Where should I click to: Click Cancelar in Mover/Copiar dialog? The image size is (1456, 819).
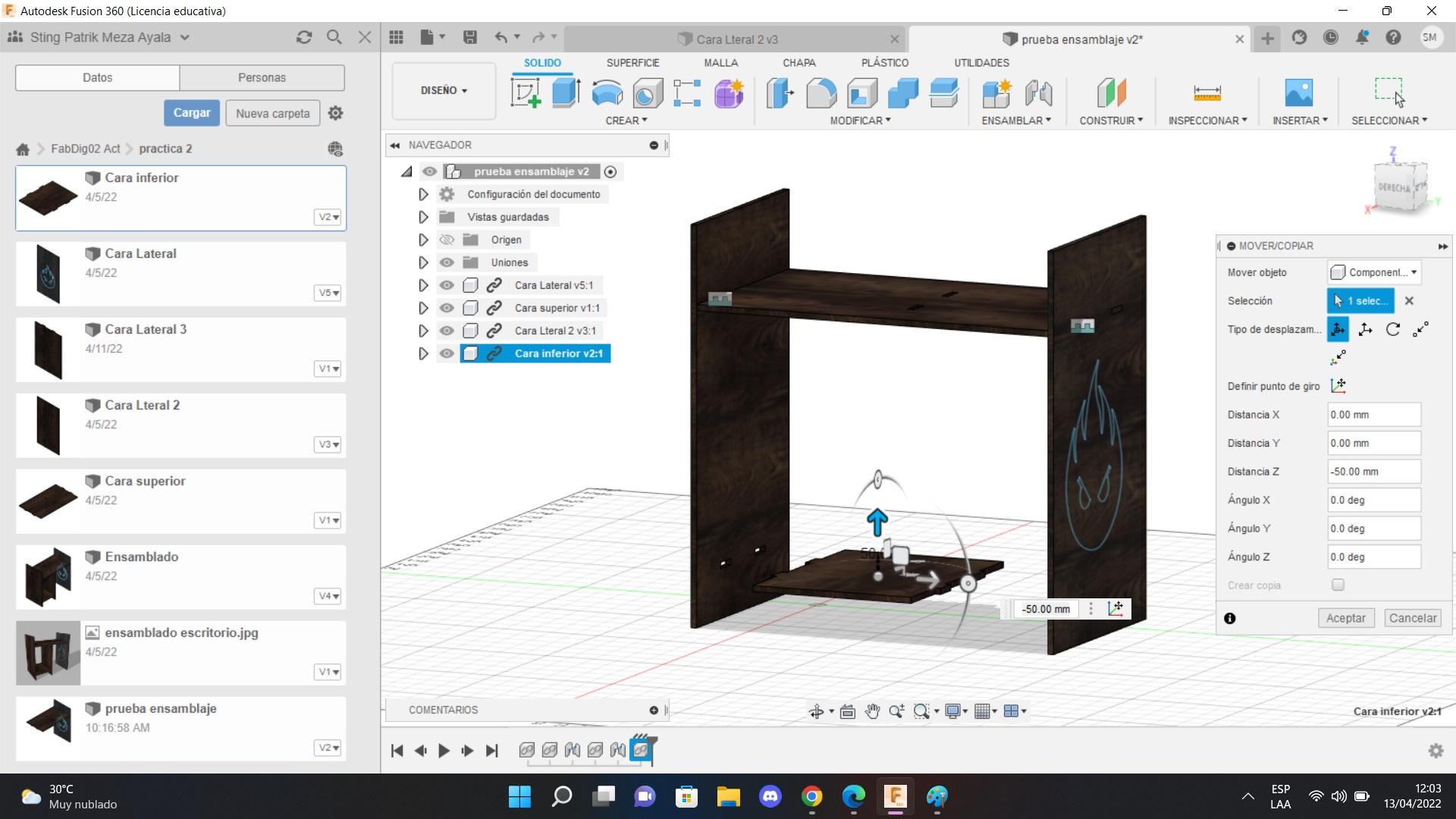(1412, 618)
